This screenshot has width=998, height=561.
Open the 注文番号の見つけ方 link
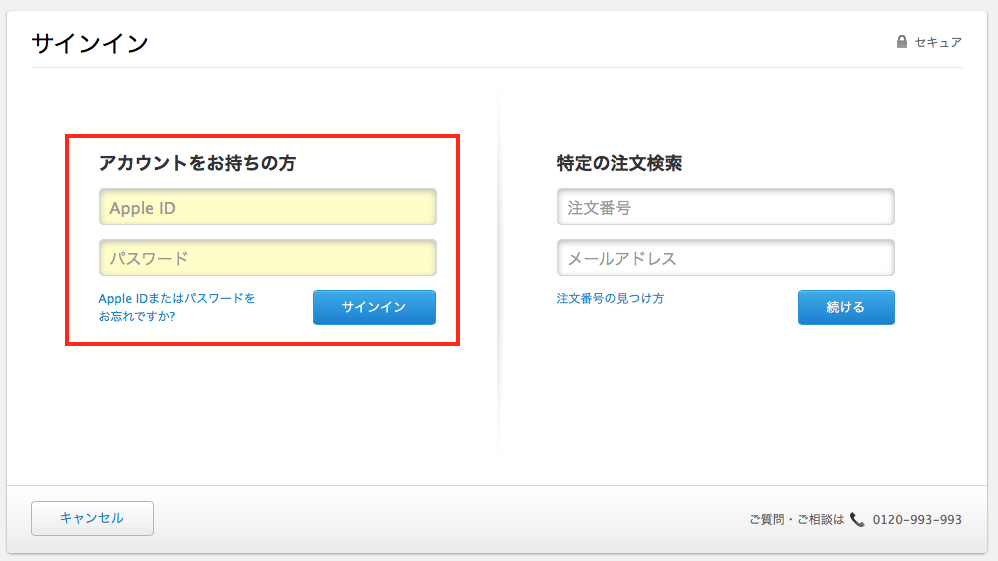[610, 298]
